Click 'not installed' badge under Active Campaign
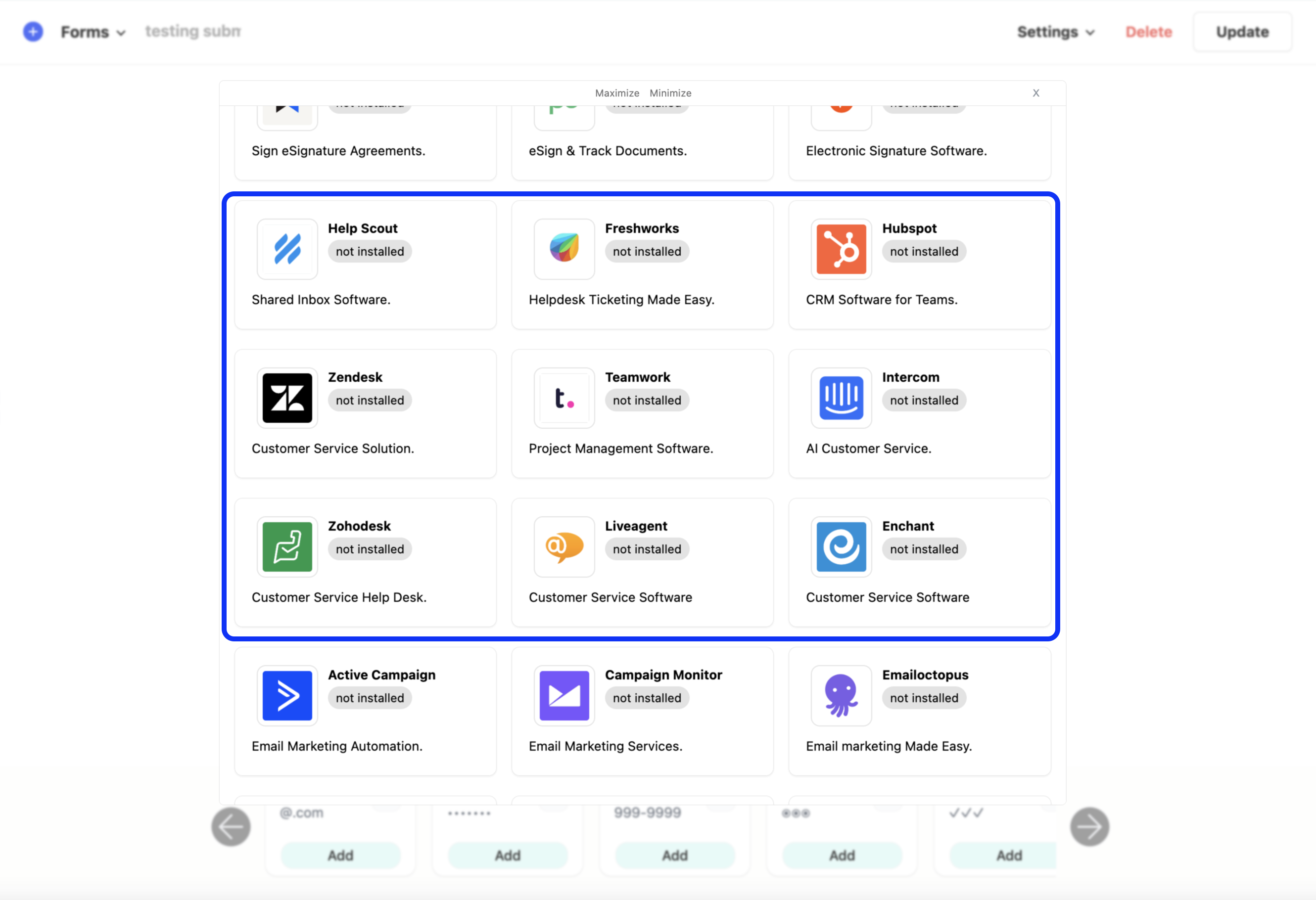Screen dimensions: 1316x900 click(370, 698)
